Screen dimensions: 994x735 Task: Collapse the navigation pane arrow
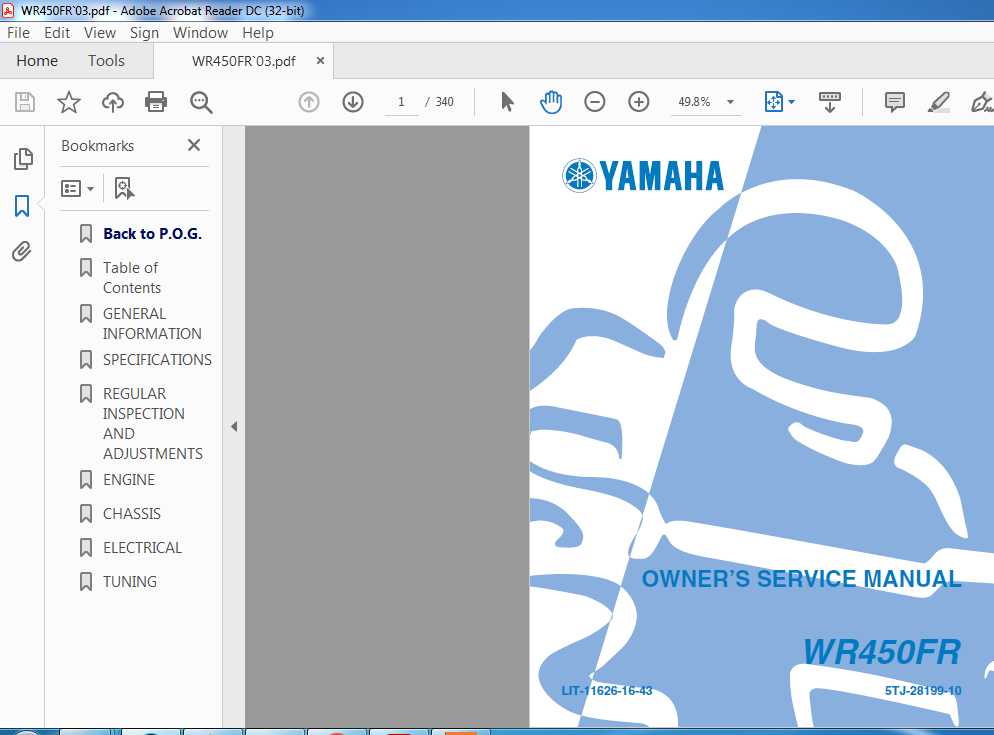pyautogui.click(x=234, y=427)
